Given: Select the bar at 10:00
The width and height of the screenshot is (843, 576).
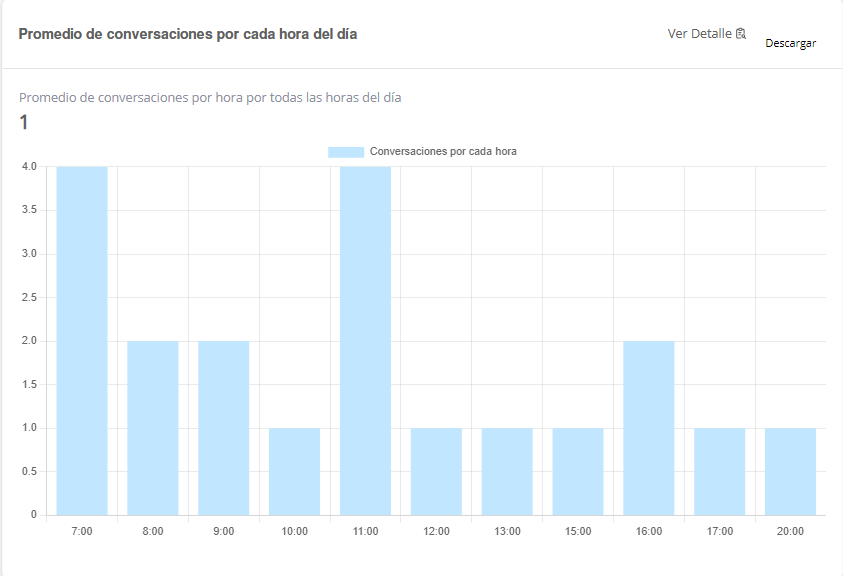Looking at the screenshot, I should coord(295,471).
